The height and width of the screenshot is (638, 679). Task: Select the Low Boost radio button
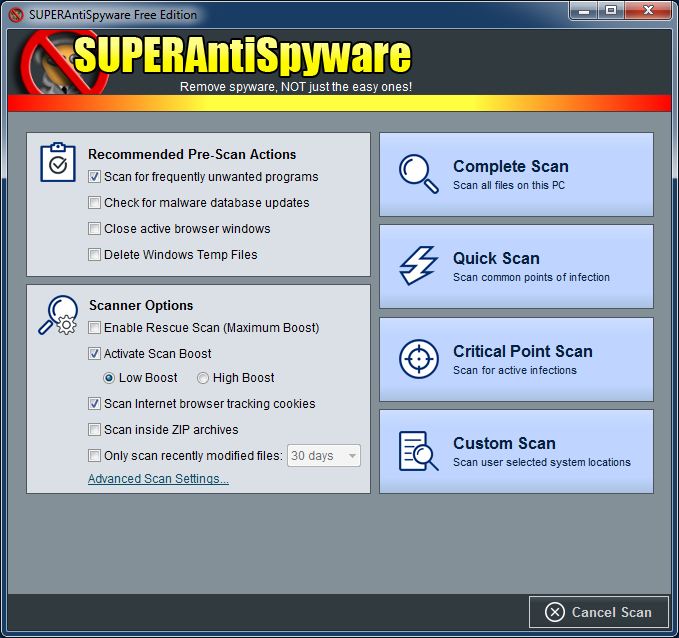coord(109,378)
